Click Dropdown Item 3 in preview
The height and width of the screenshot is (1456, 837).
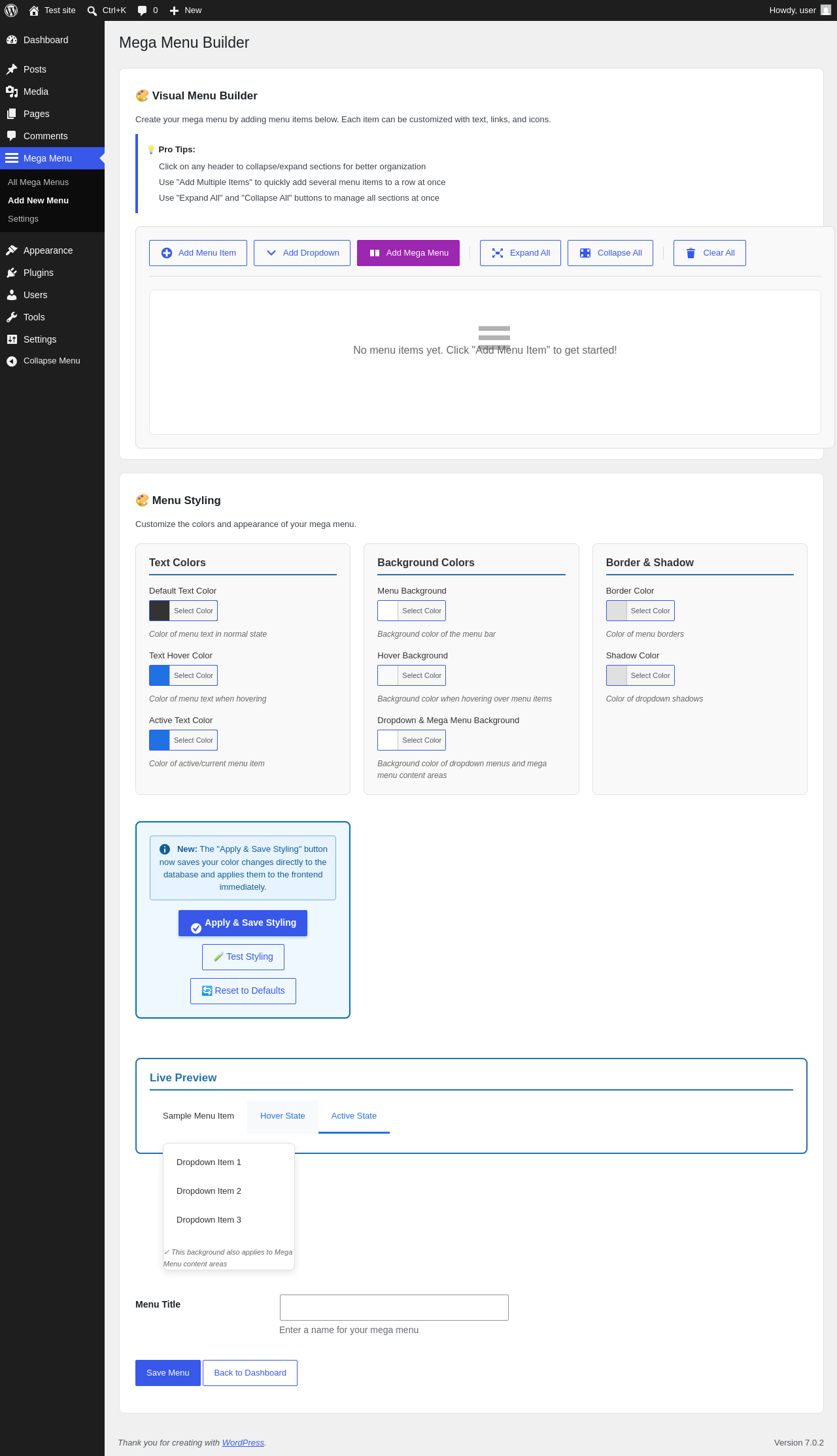coord(229,1220)
